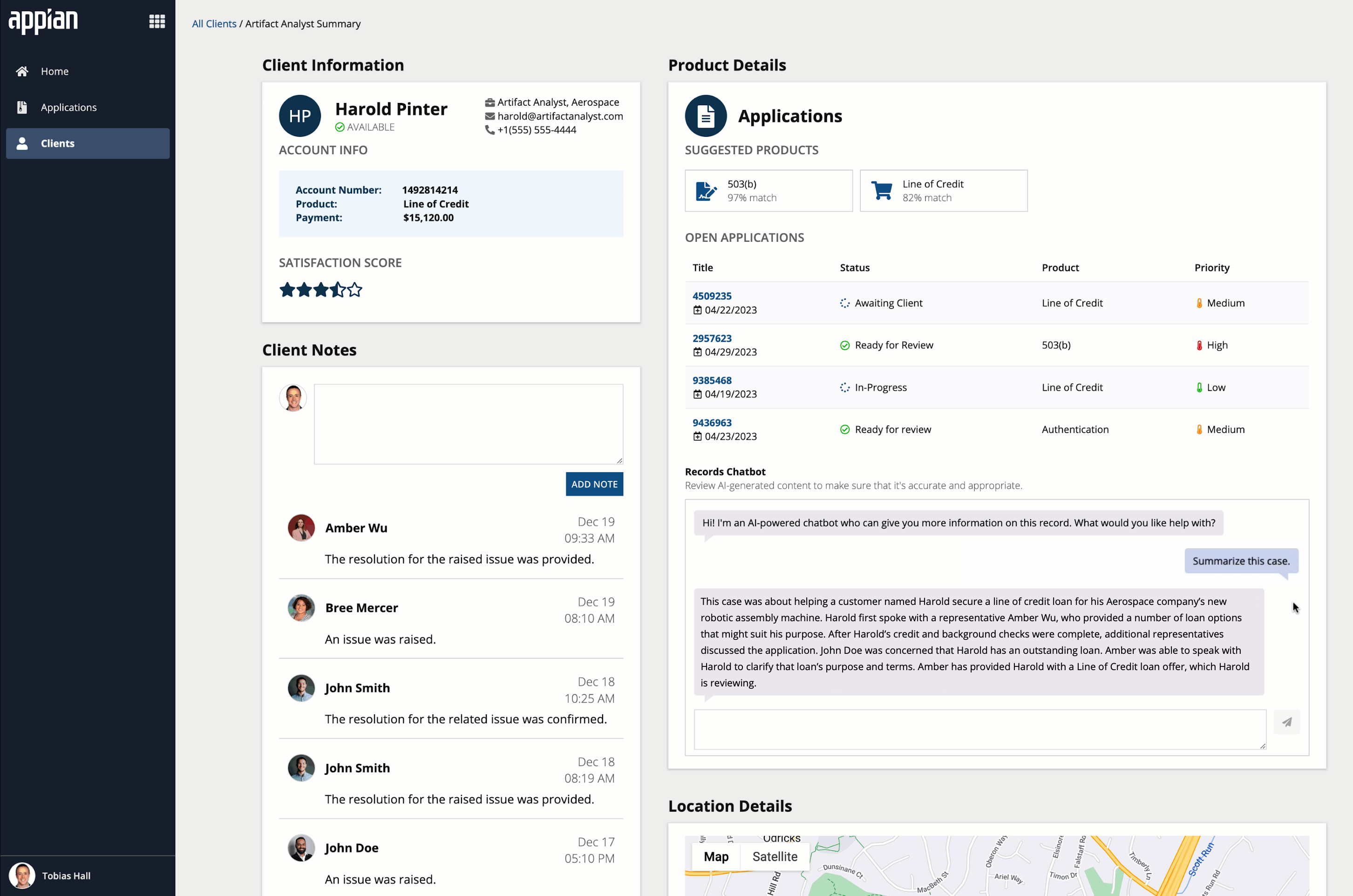This screenshot has height=896, width=1353.
Task: Select Clients in the sidebar
Action: (88, 143)
